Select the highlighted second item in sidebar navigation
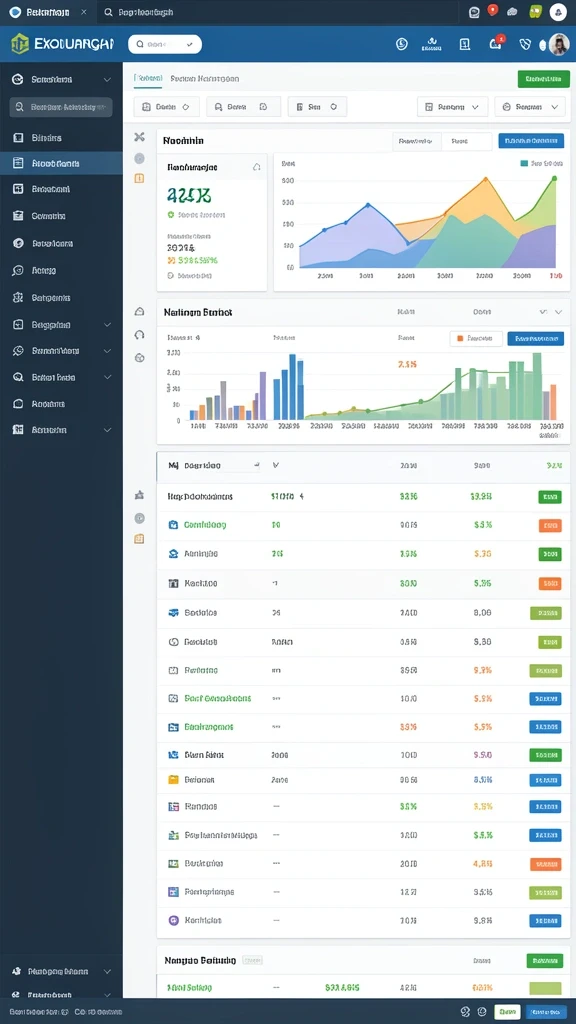Viewport: 576px width, 1024px height. click(61, 163)
